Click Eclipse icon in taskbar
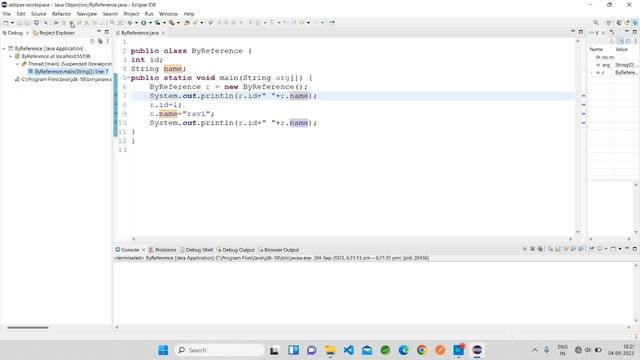 pyautogui.click(x=477, y=350)
